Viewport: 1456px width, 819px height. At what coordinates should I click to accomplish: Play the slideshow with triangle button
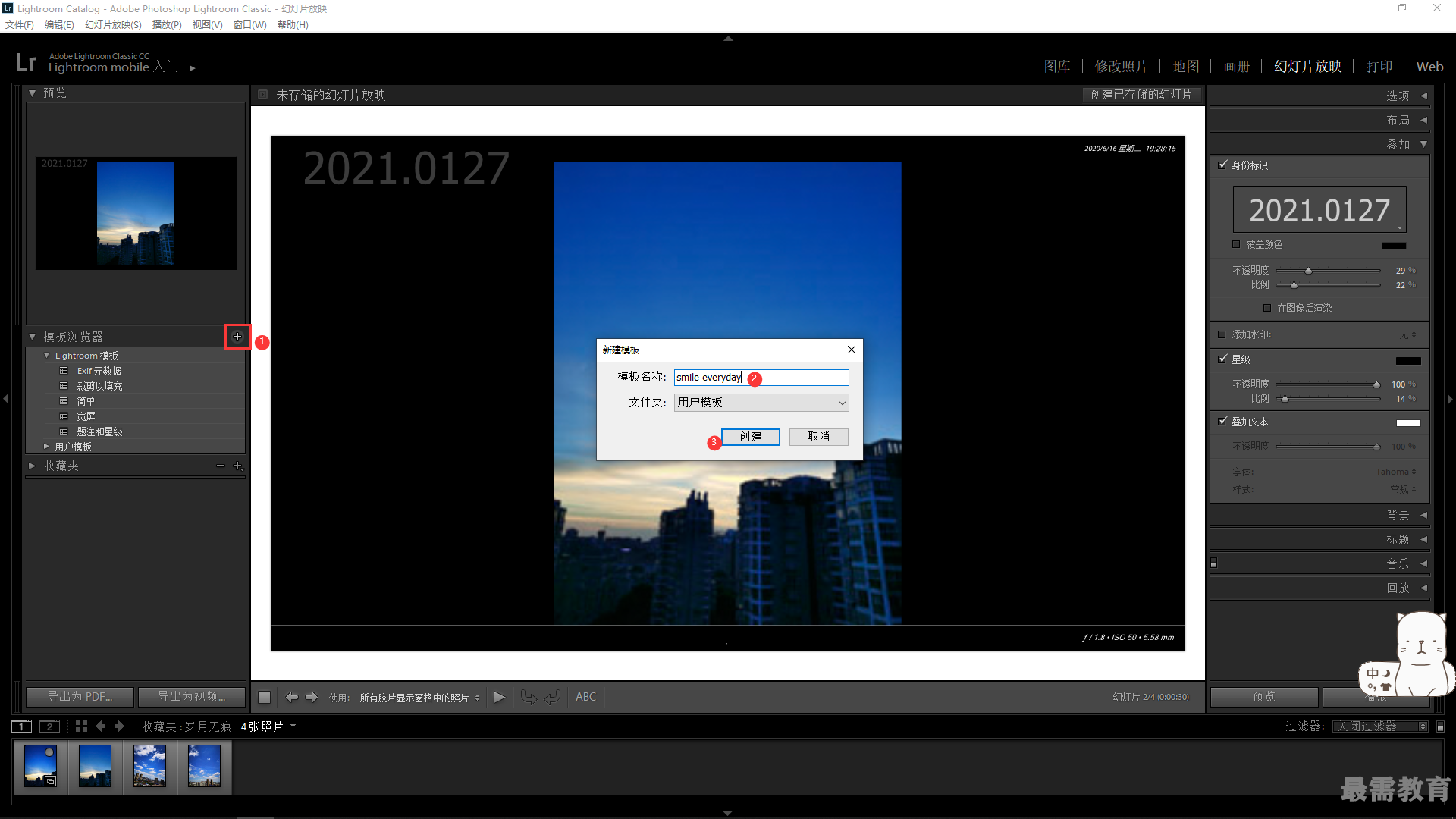(x=499, y=697)
